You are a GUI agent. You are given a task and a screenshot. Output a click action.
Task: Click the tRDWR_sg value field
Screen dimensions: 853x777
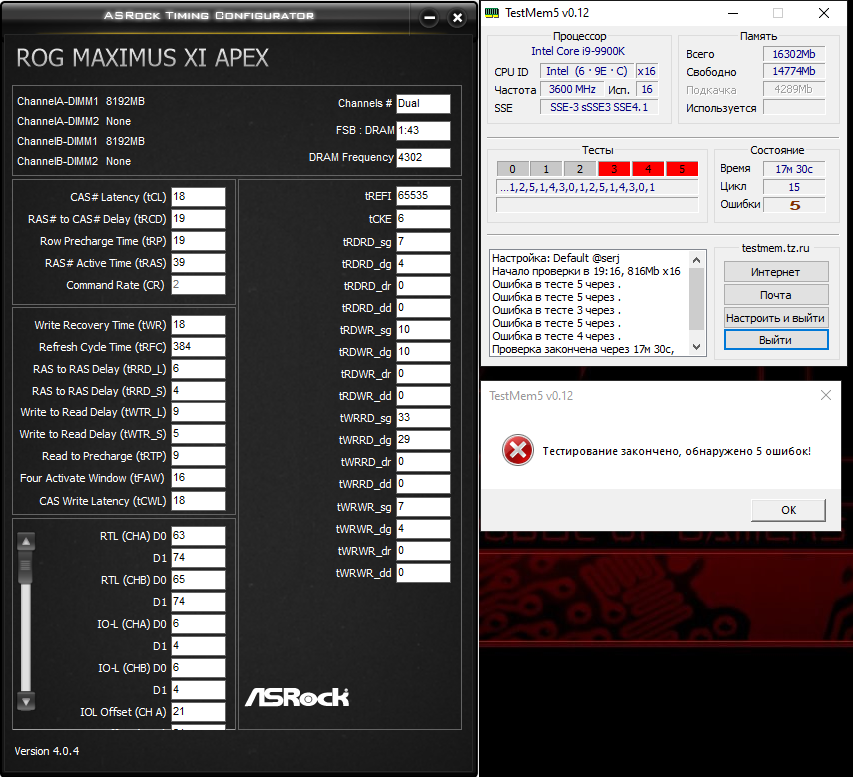pyautogui.click(x=423, y=330)
